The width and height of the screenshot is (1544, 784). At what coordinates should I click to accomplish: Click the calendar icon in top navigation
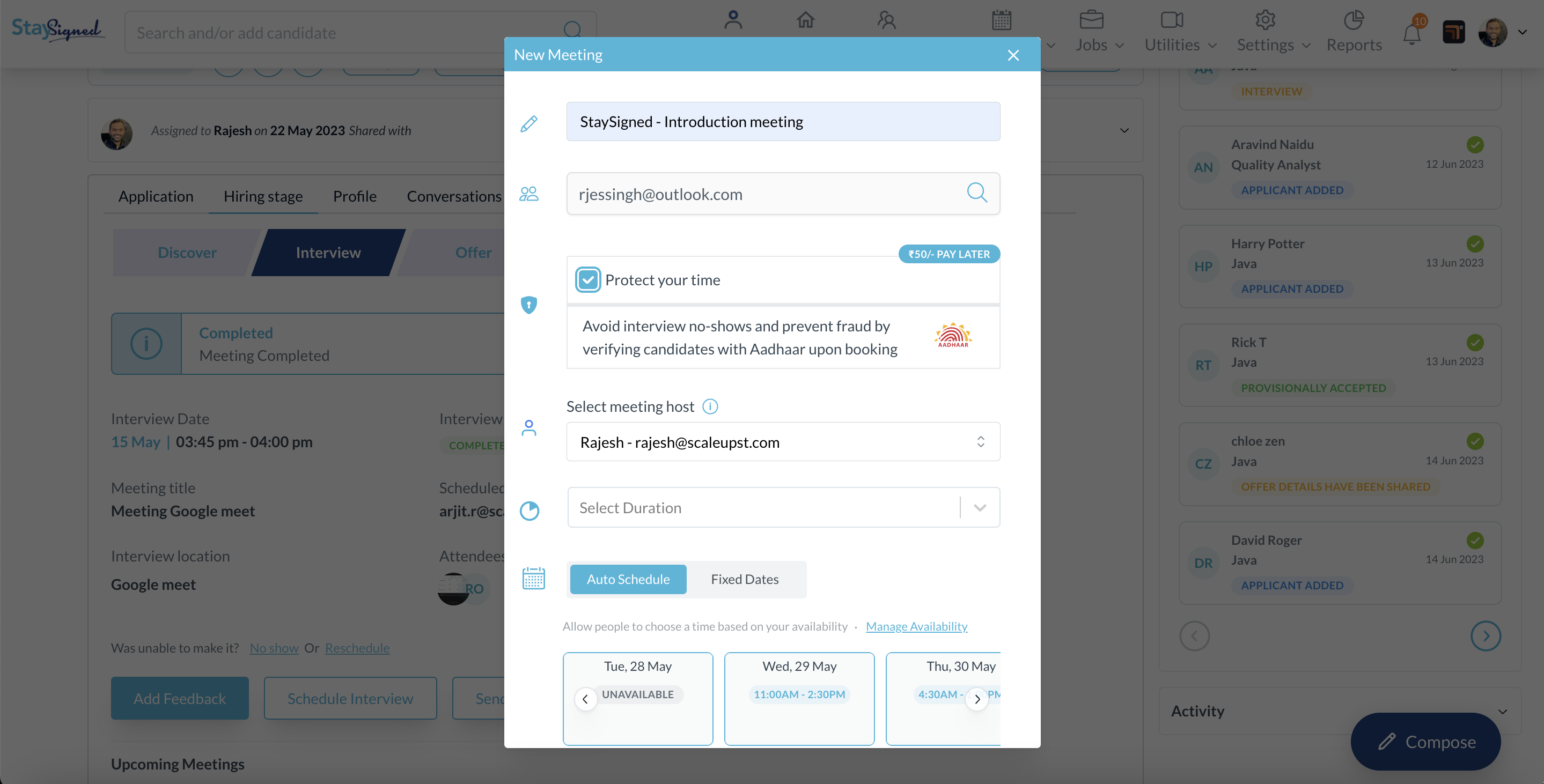pyautogui.click(x=1002, y=20)
